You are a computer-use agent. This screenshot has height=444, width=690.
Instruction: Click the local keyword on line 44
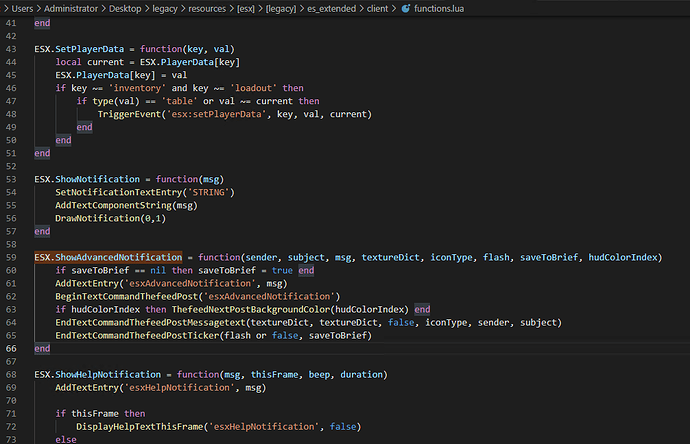coord(68,62)
